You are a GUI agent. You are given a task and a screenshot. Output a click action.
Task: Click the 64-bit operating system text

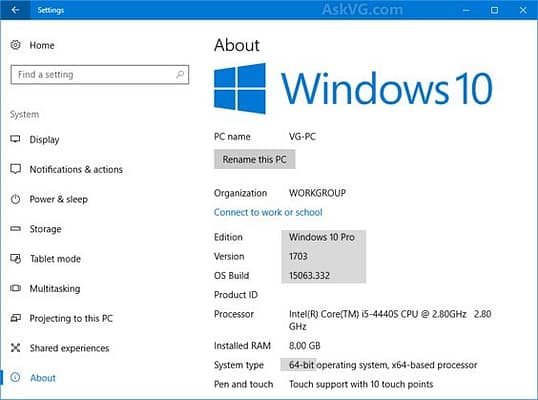tap(383, 365)
